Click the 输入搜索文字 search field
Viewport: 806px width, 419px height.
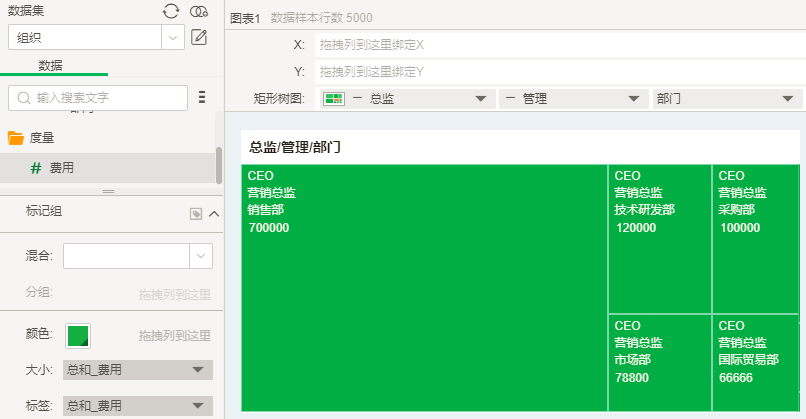coord(98,98)
